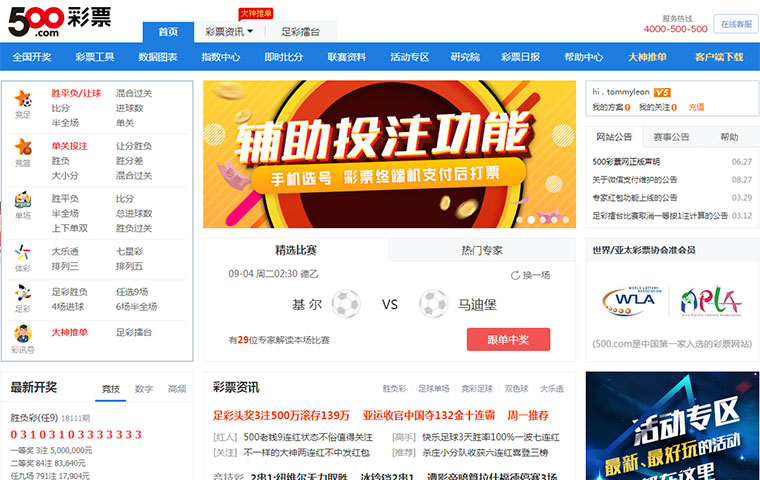Filter news by 胜负彩
The height and width of the screenshot is (480, 760).
395,388
